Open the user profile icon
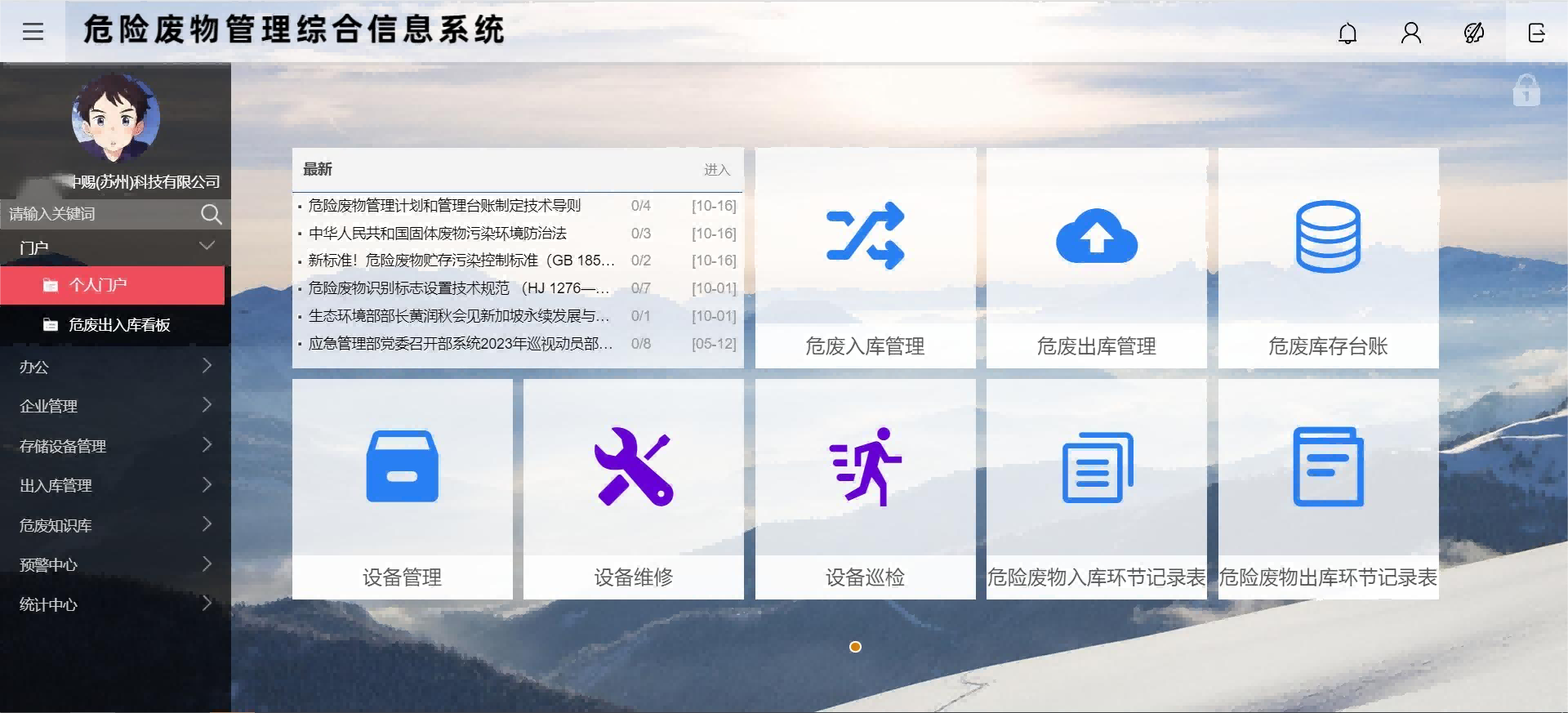The height and width of the screenshot is (713, 1568). pyautogui.click(x=1411, y=33)
